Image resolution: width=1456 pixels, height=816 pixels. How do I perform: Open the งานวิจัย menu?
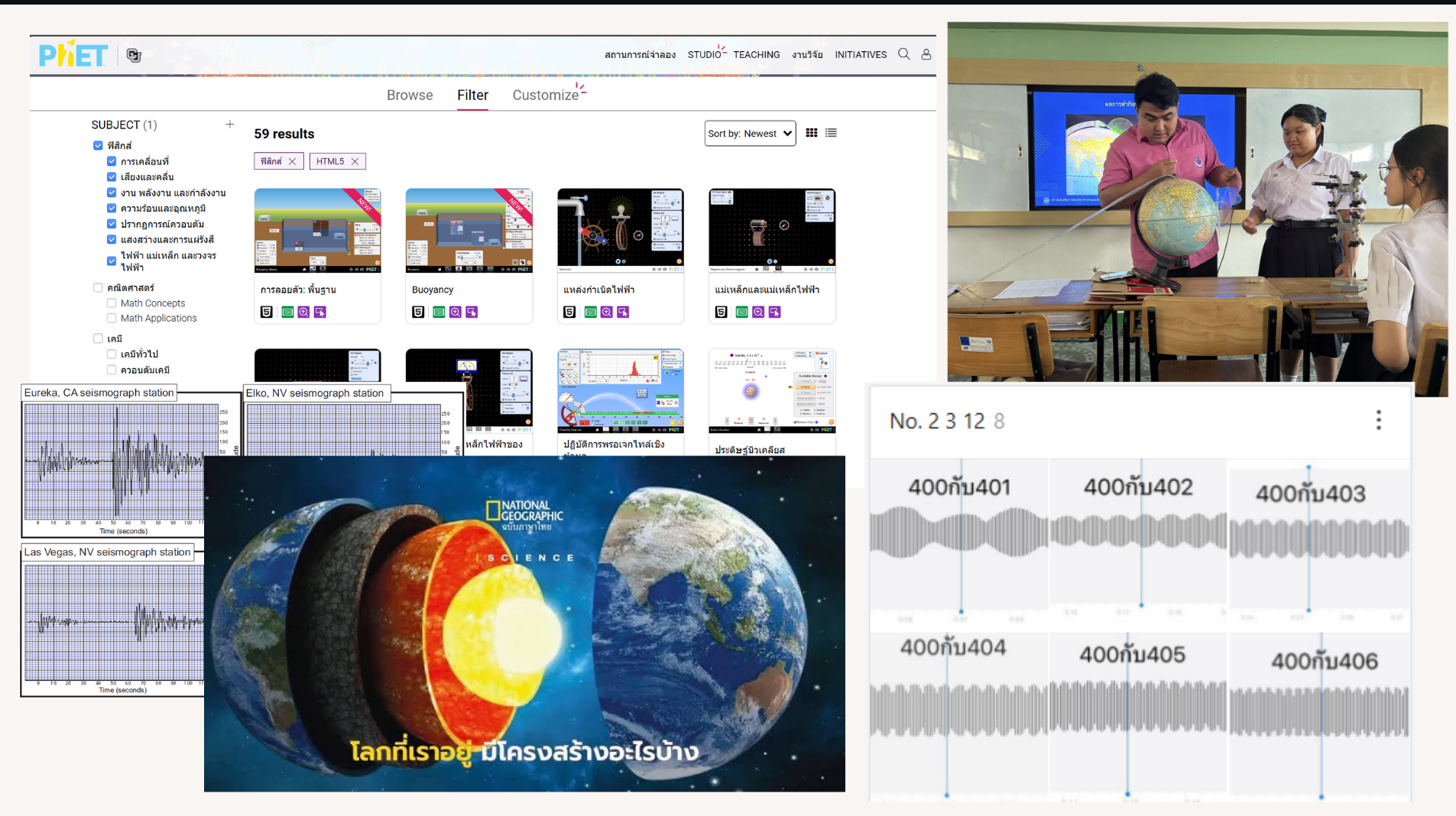coord(807,54)
